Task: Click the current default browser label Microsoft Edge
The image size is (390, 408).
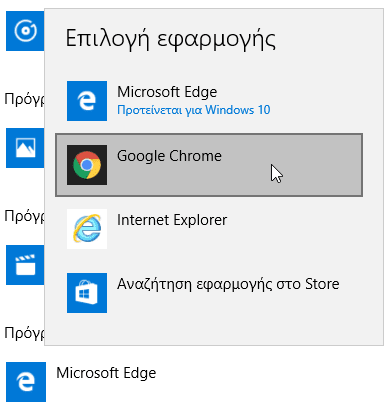Action: (106, 373)
